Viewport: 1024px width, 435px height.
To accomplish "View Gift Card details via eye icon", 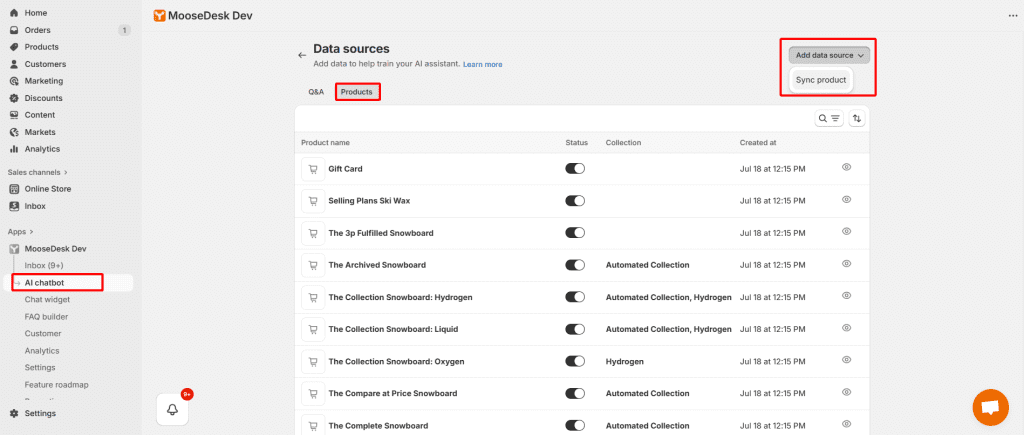I will coord(846,167).
